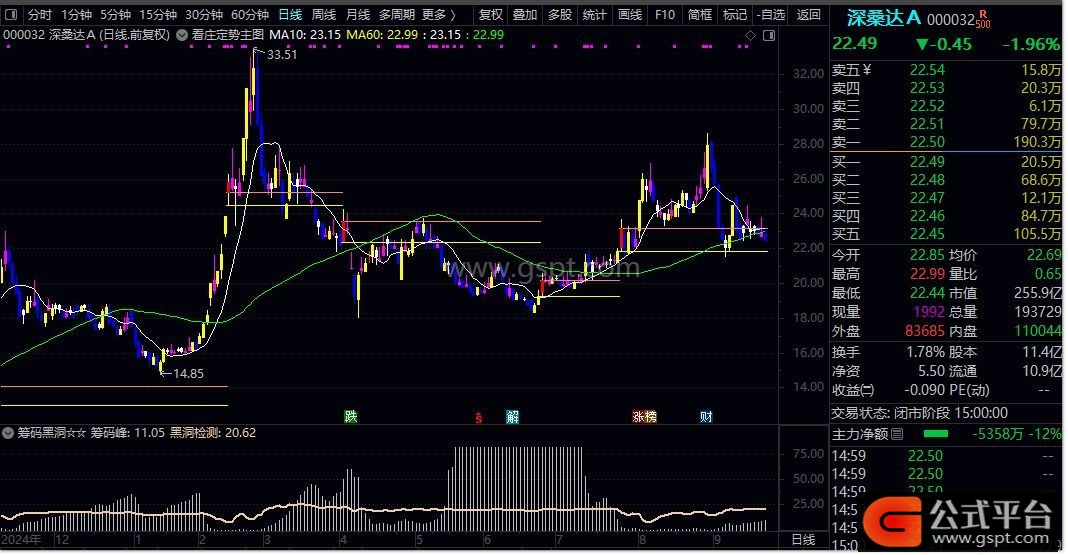This screenshot has width=1068, height=555.
Task: Toggle the 收益 quarter indicator
Action: click(867, 391)
